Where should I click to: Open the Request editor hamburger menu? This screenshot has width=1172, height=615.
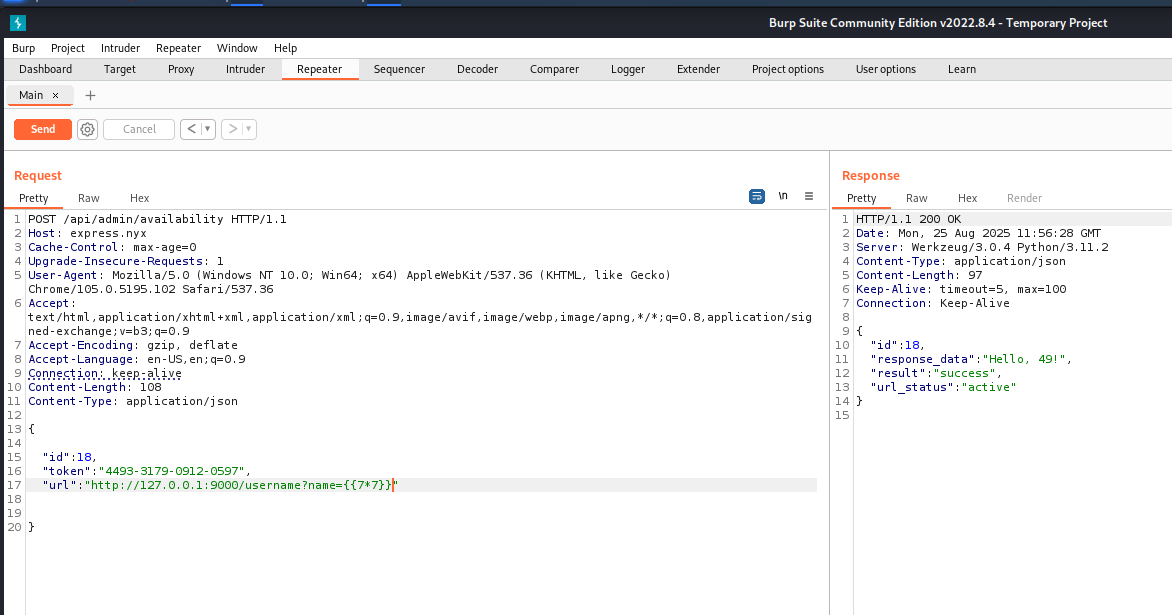tap(809, 196)
